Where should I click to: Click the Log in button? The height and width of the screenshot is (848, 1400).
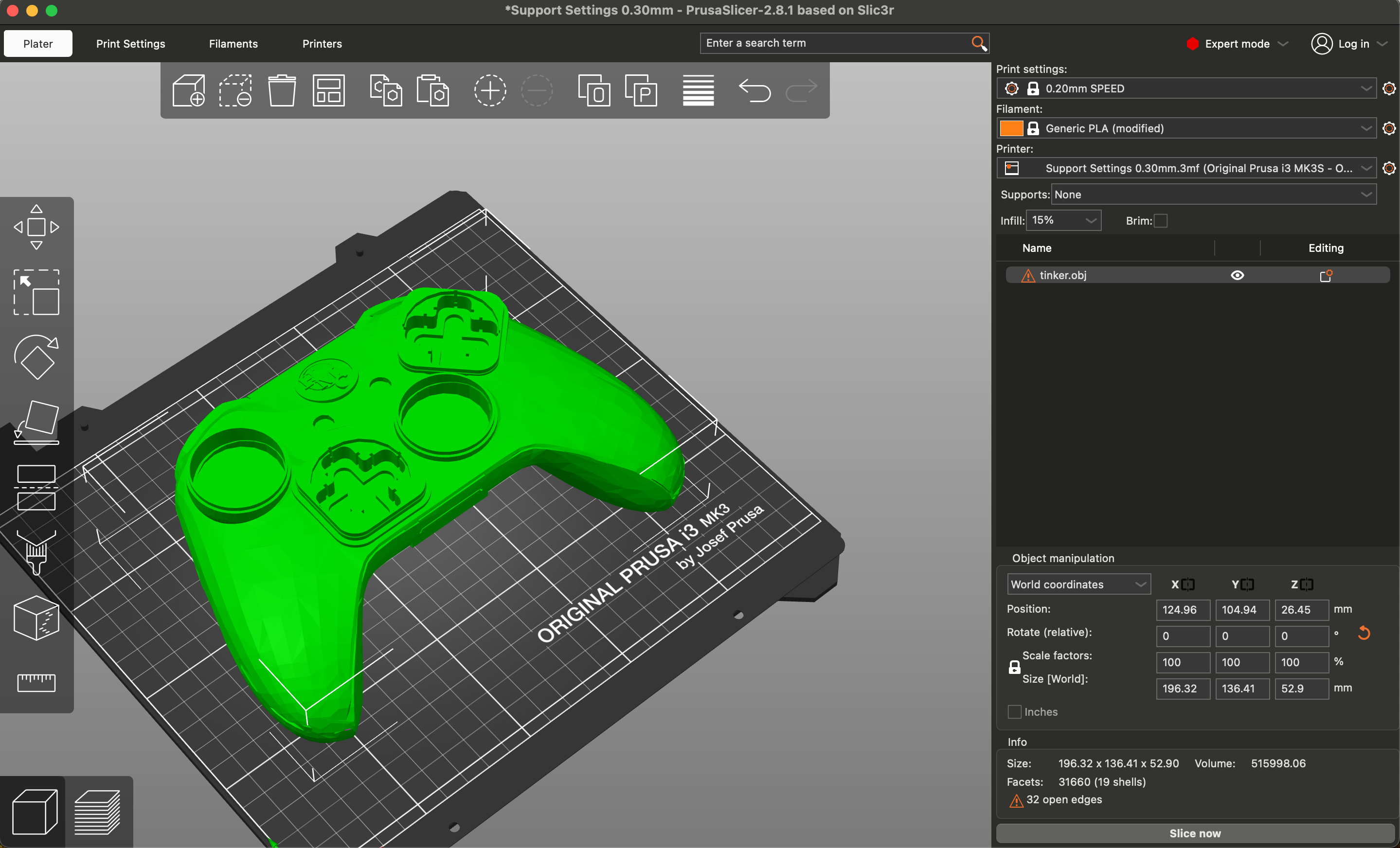click(x=1349, y=44)
